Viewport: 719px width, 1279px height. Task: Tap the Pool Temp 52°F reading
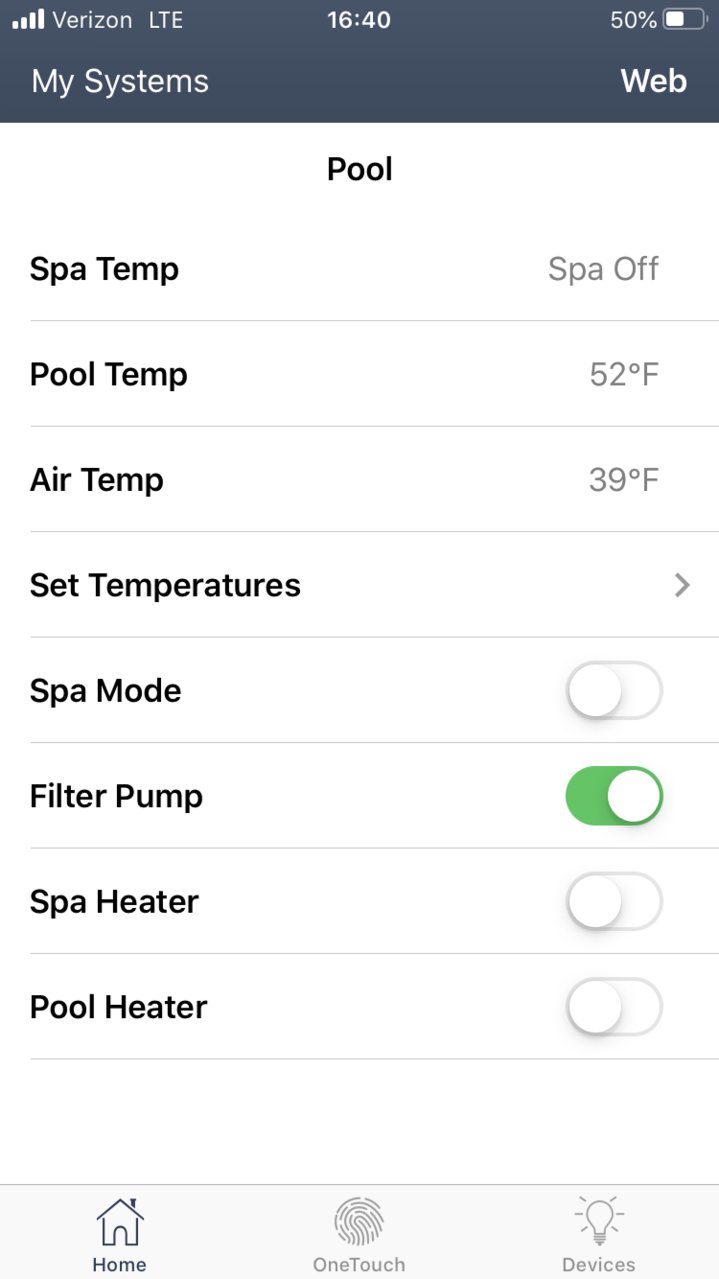pos(624,375)
